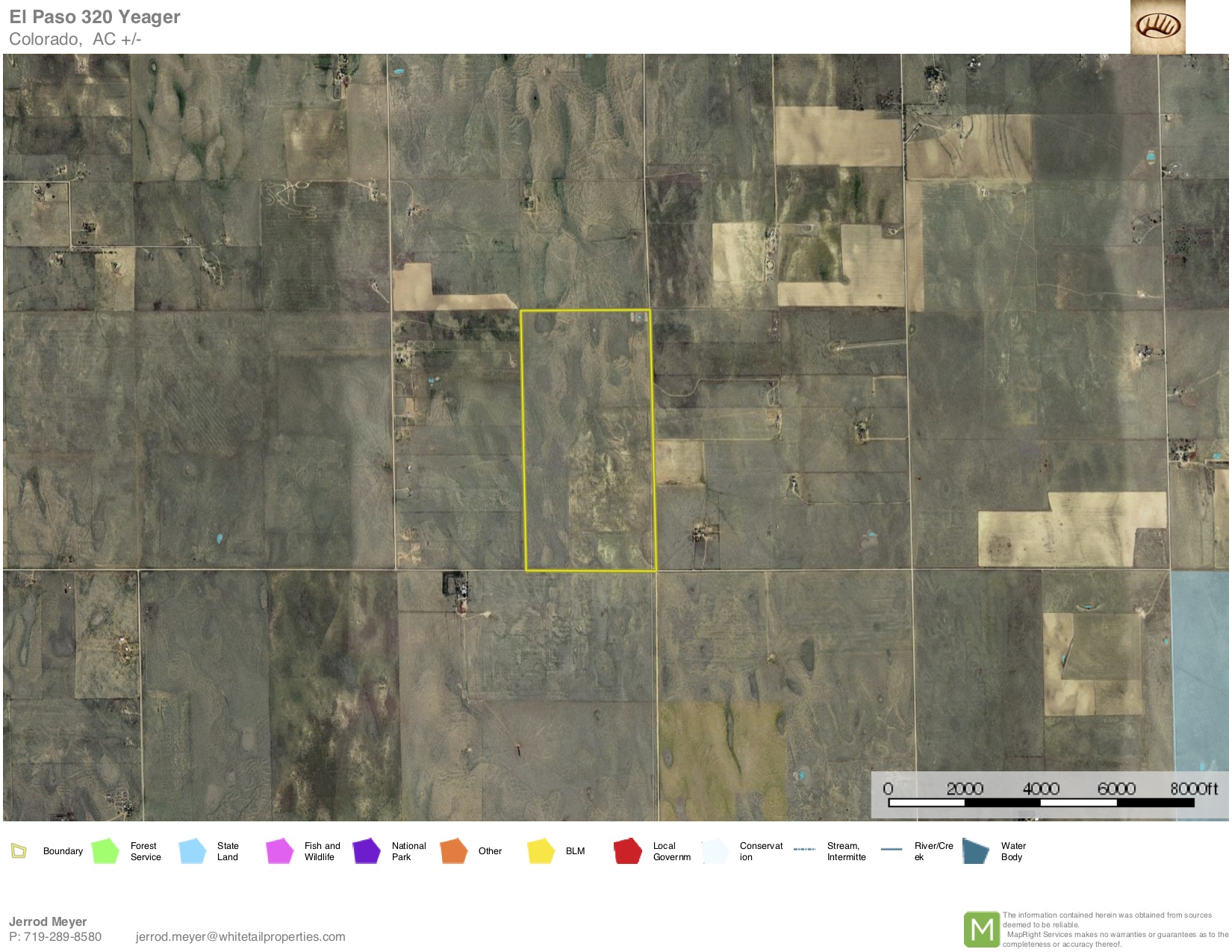The width and height of the screenshot is (1232, 952).
Task: Click the purple National Park legend icon
Action: [x=367, y=850]
